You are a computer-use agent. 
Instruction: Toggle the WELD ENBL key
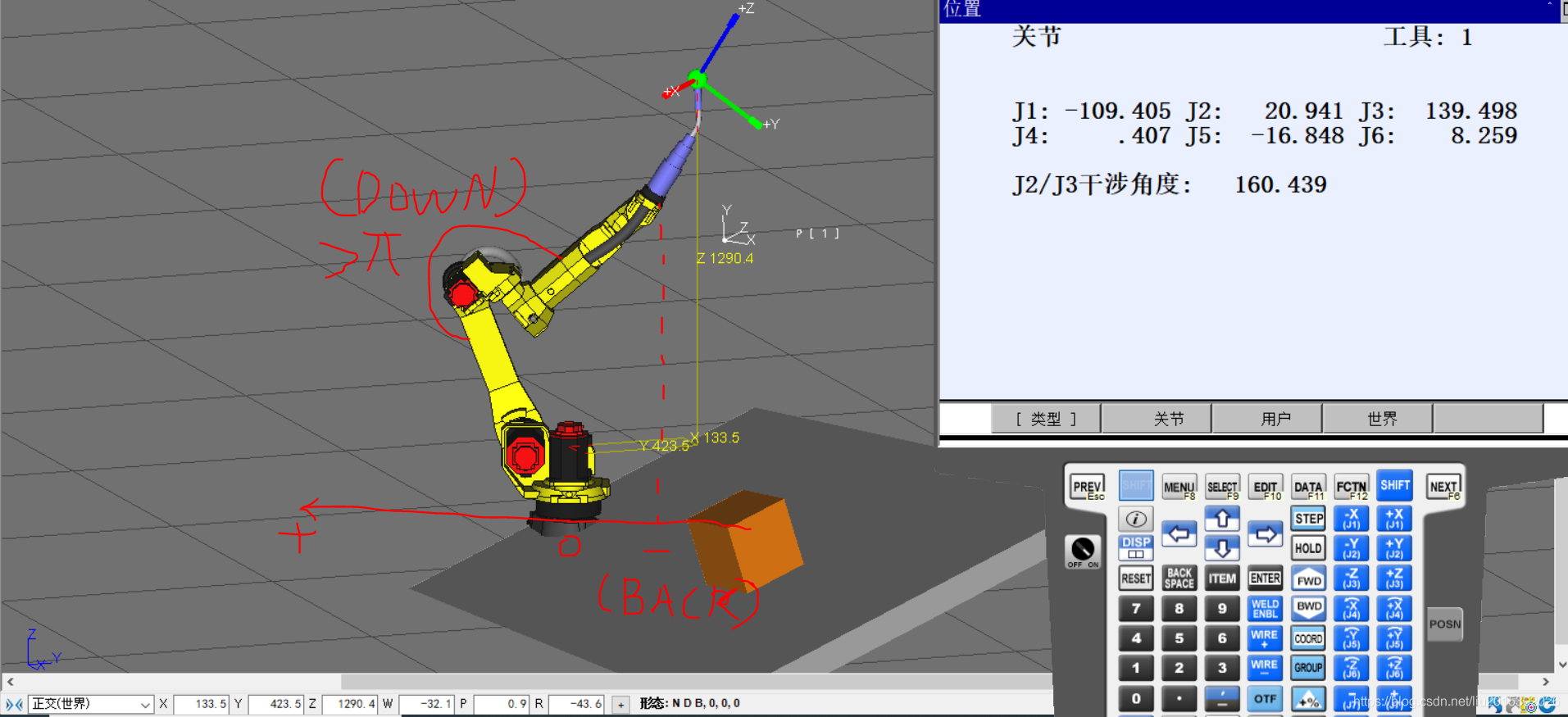tap(1265, 608)
